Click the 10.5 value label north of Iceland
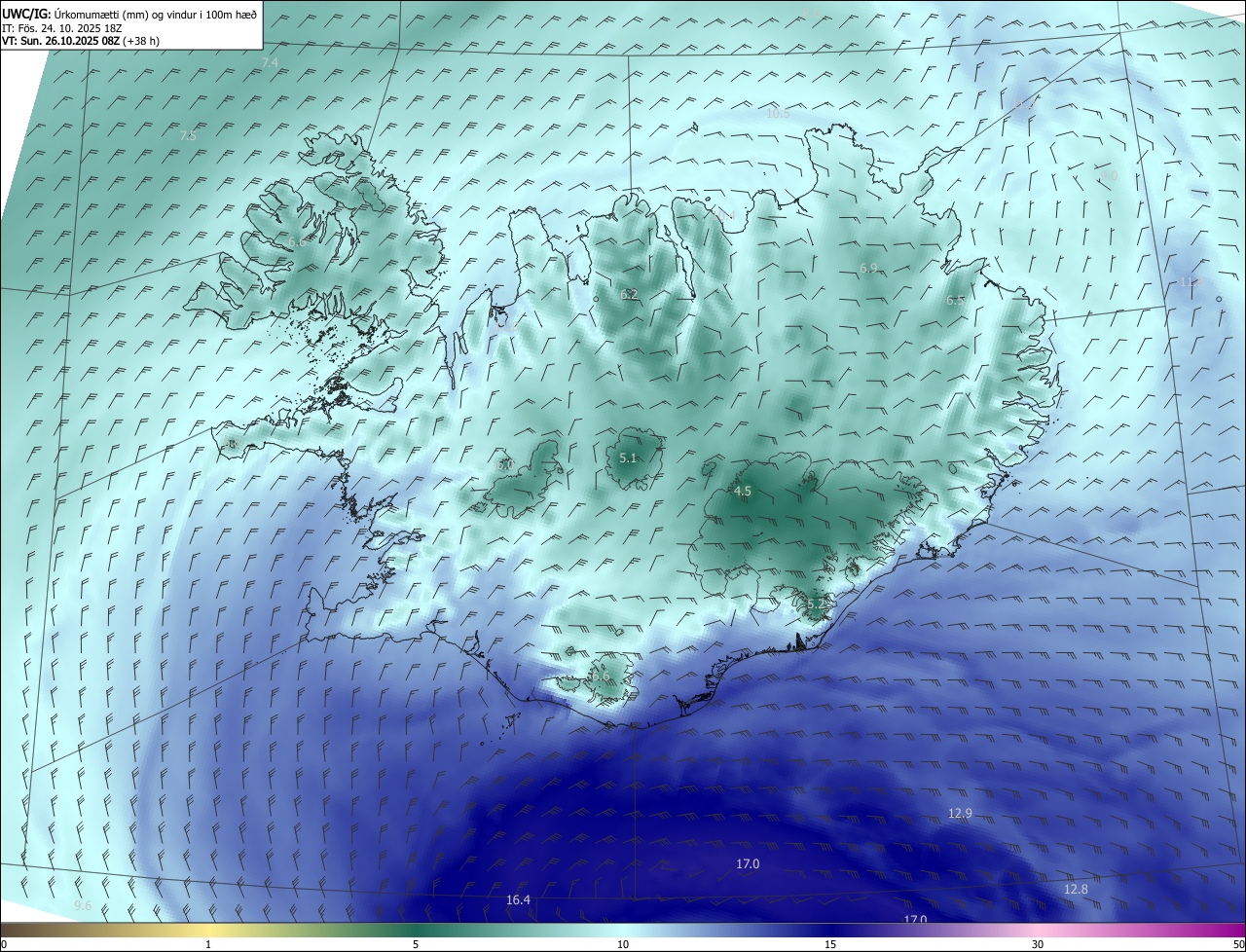 (778, 114)
